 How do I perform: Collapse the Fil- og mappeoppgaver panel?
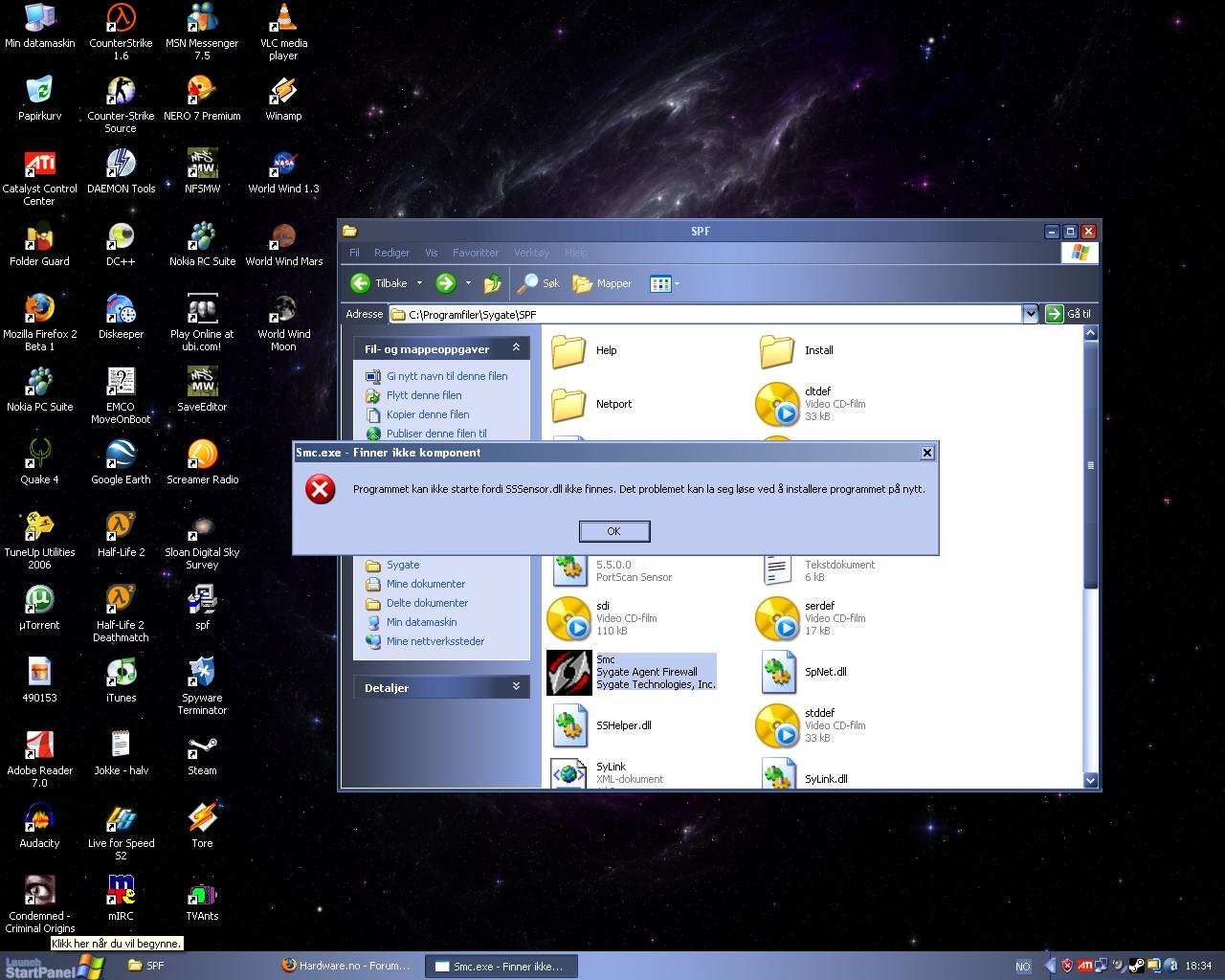pos(516,347)
